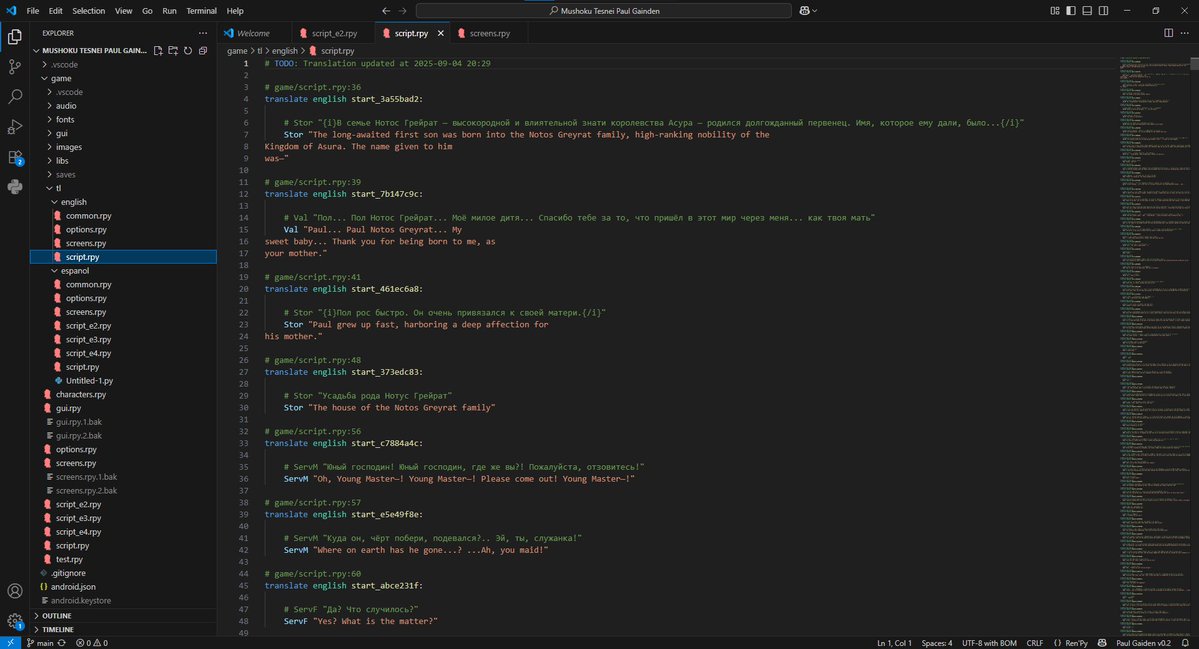Open the Selection menu
This screenshot has height=649, width=1199.
pos(89,11)
